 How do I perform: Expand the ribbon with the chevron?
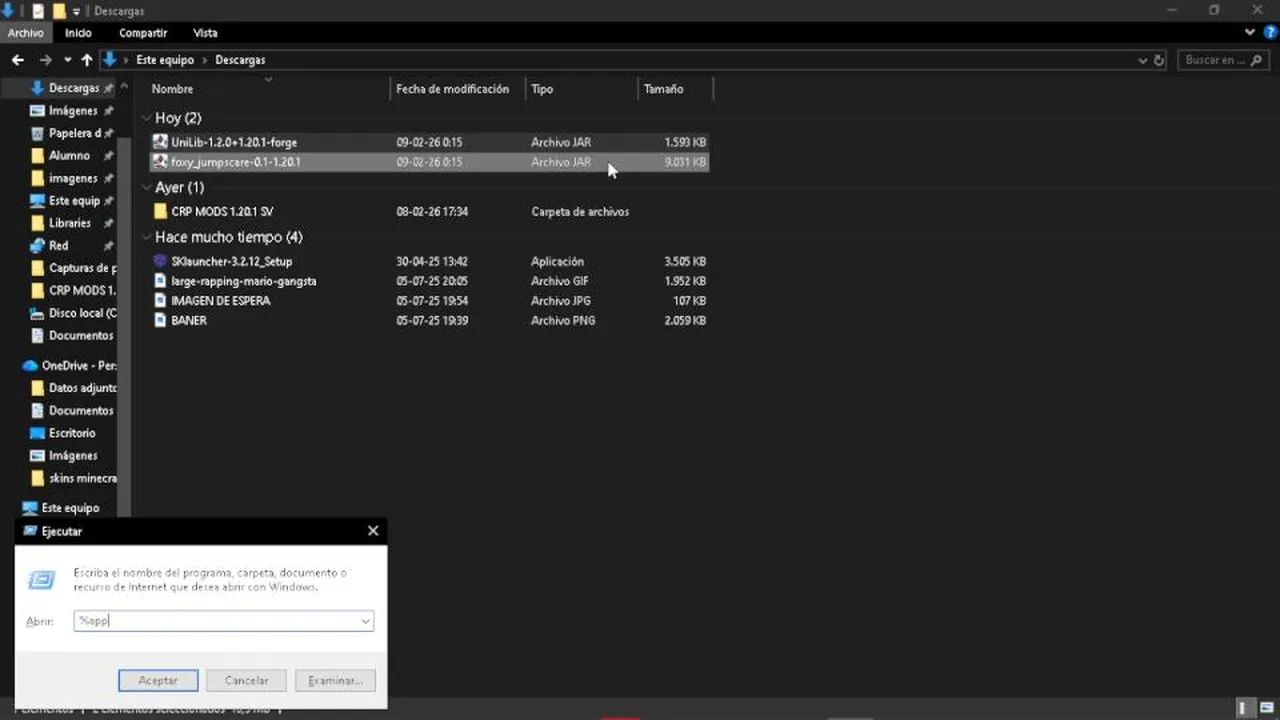click(x=1250, y=33)
